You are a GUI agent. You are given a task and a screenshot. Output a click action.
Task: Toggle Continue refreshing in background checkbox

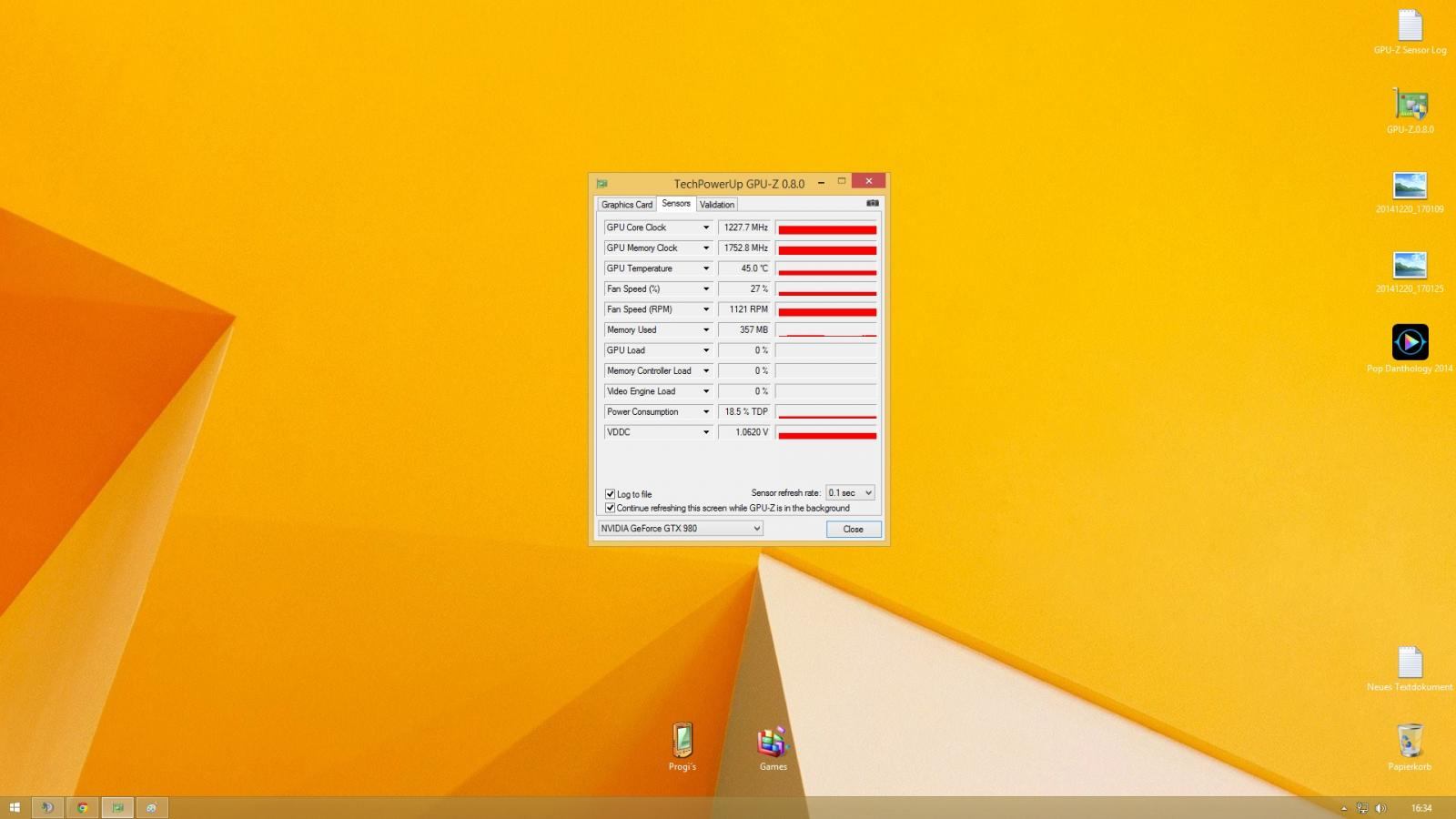pos(611,508)
